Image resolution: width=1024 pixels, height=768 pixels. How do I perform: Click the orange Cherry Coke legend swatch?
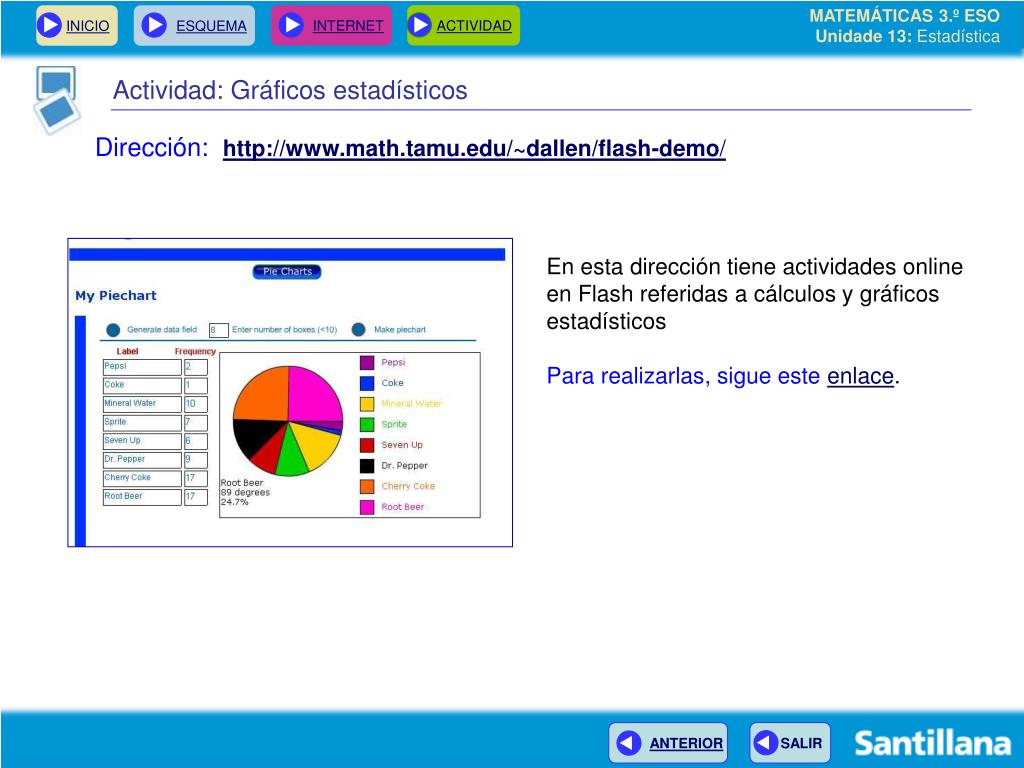pos(367,487)
